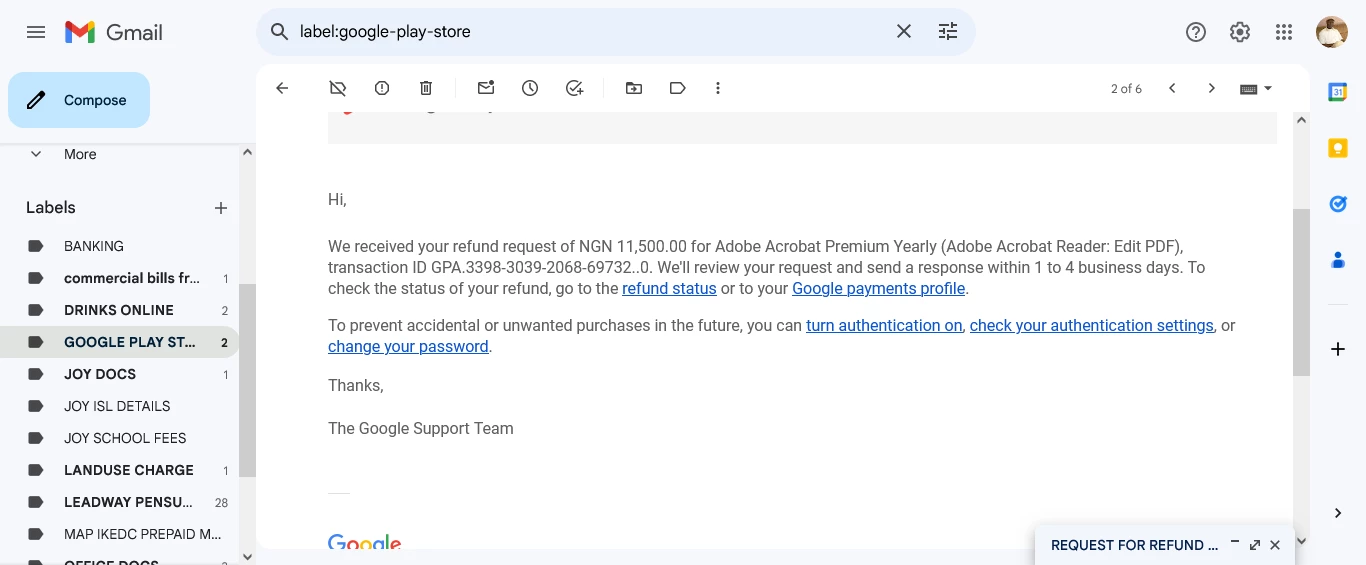Select the GOOGLE PLAY ST... label
Screen dimensions: 1366x565
119,342
